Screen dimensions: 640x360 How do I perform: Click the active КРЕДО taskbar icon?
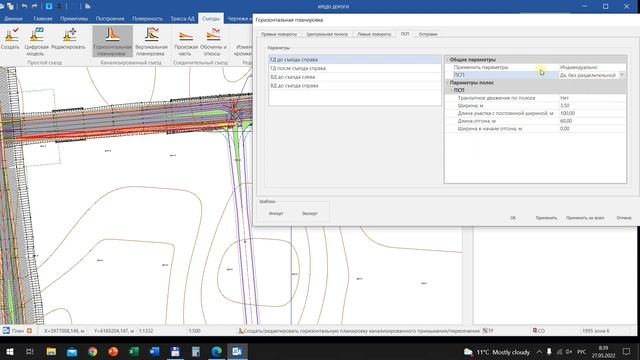point(237,351)
